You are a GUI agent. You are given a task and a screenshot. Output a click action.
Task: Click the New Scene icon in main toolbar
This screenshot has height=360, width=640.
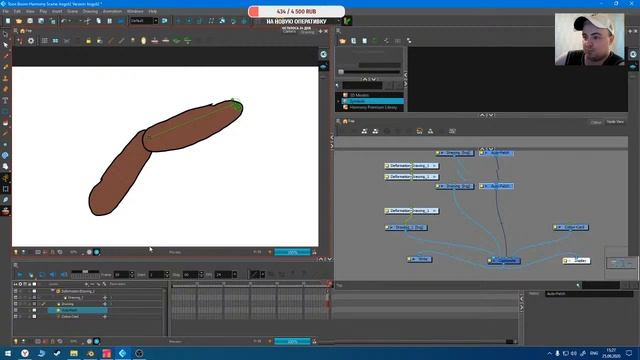8,21
